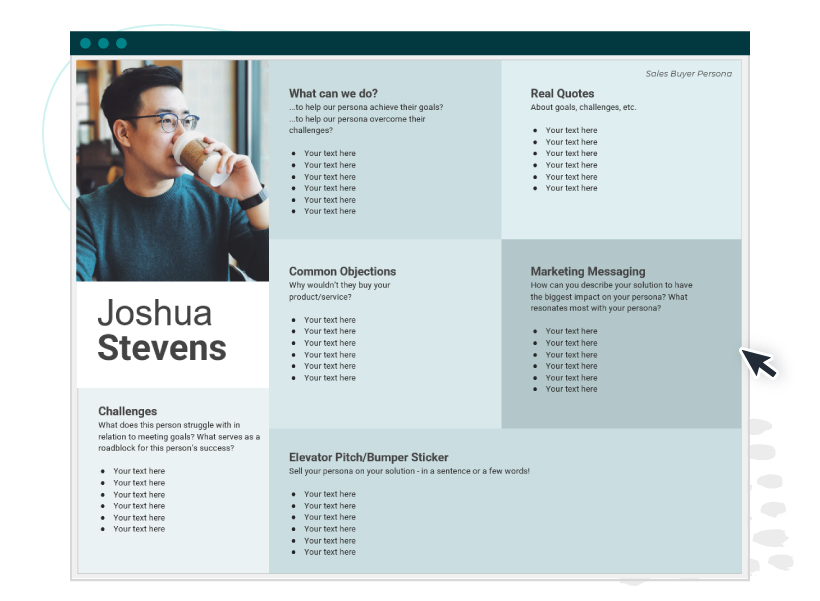This screenshot has height=601, width=820.
Task: Click 'Sell your persona on your solution' subtitle
Action: tap(409, 471)
